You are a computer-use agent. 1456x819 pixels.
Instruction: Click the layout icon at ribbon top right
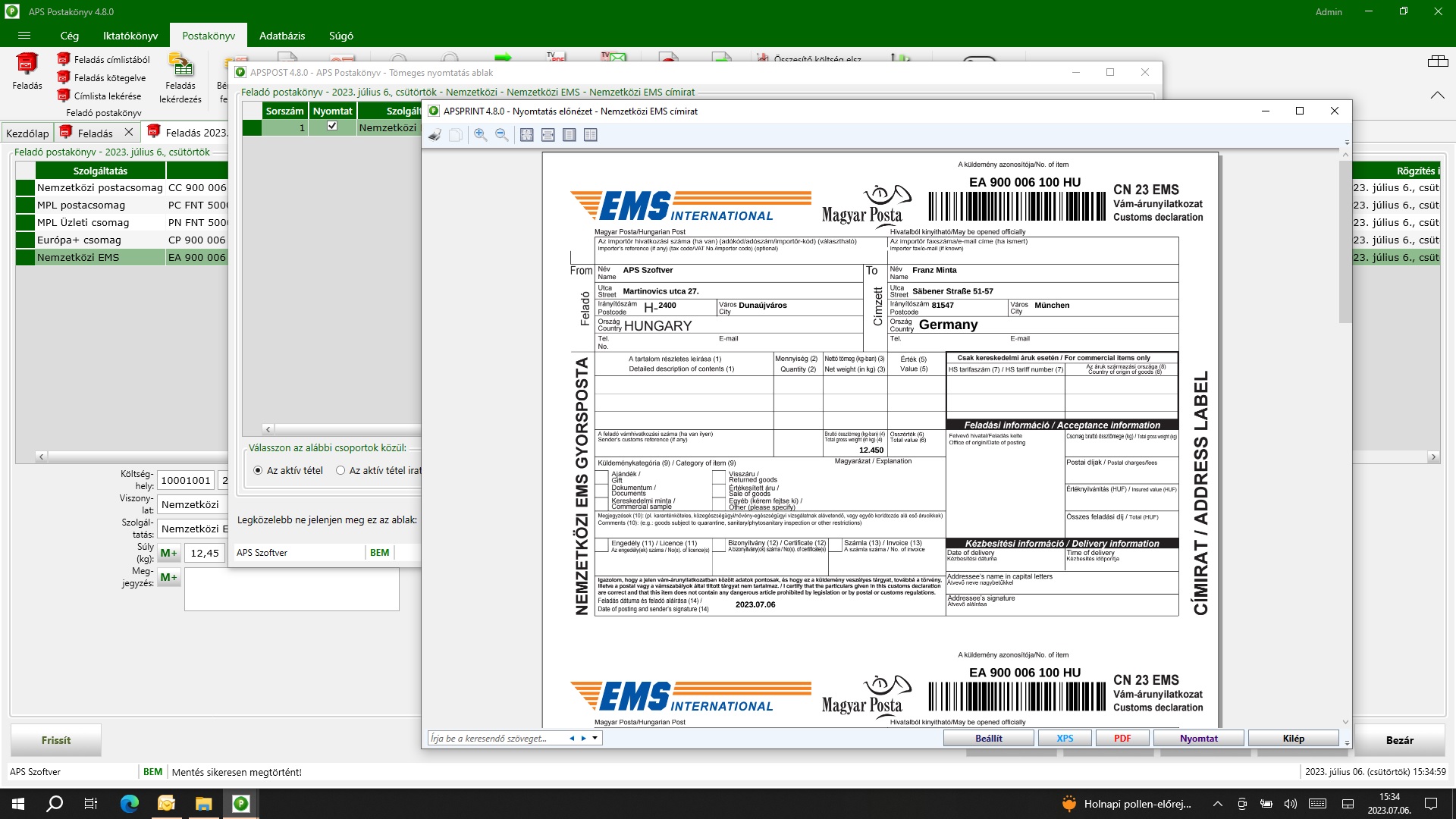[1438, 61]
